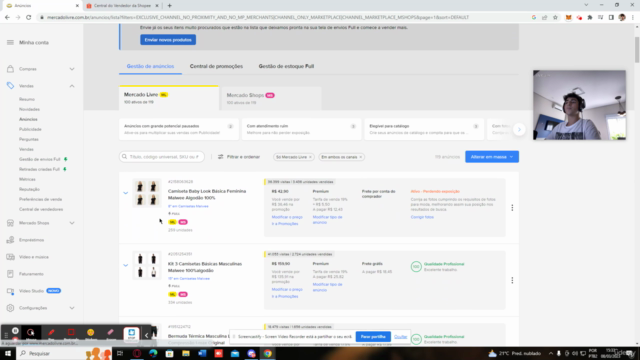The image size is (640, 360).
Task: Click the Screencastify stop recording button
Action: tap(131, 333)
